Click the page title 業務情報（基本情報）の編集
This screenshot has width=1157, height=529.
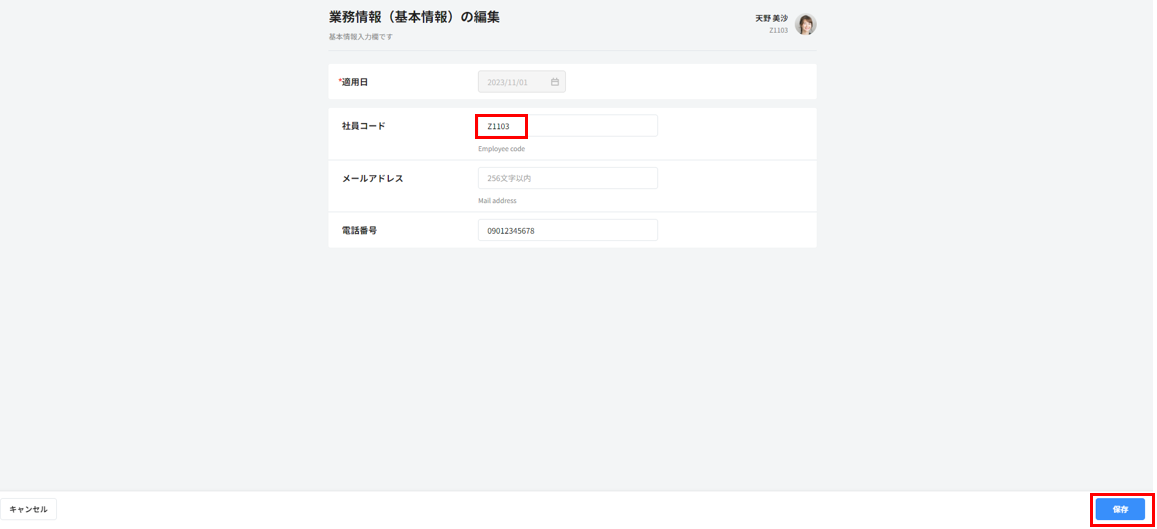coord(414,17)
